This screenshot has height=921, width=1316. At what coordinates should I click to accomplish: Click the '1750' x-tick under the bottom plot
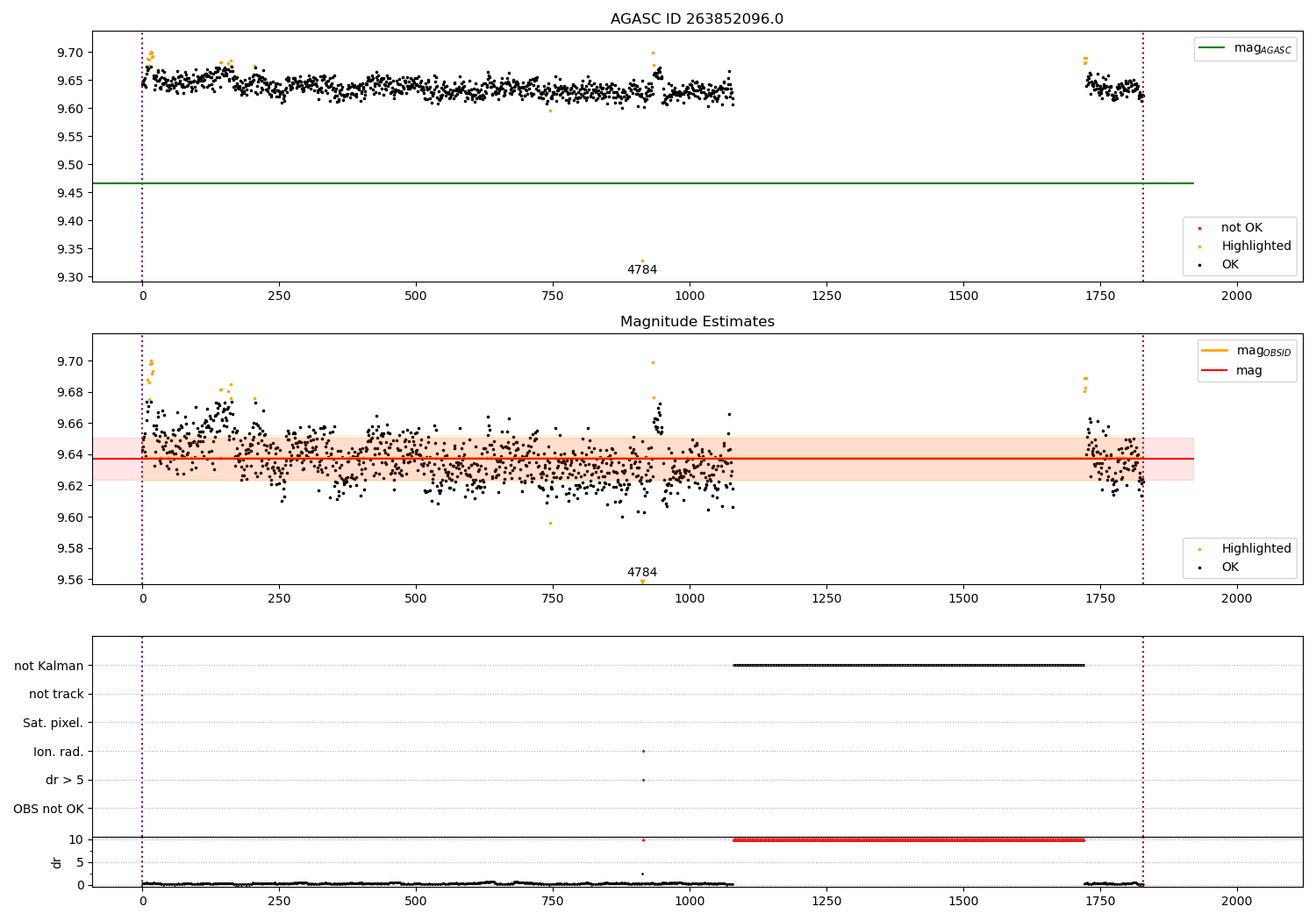point(1100,902)
